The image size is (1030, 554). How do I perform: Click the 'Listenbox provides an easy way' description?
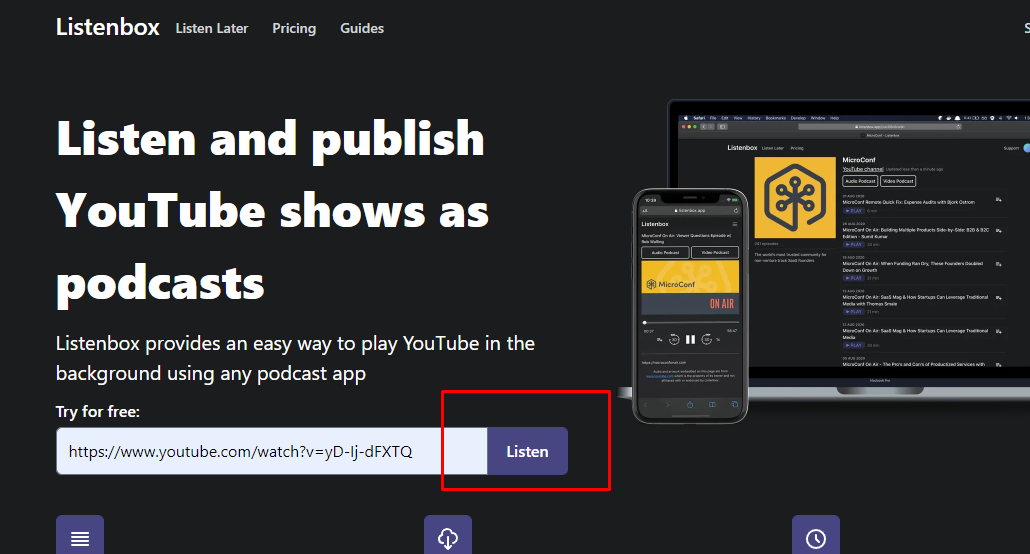point(295,358)
